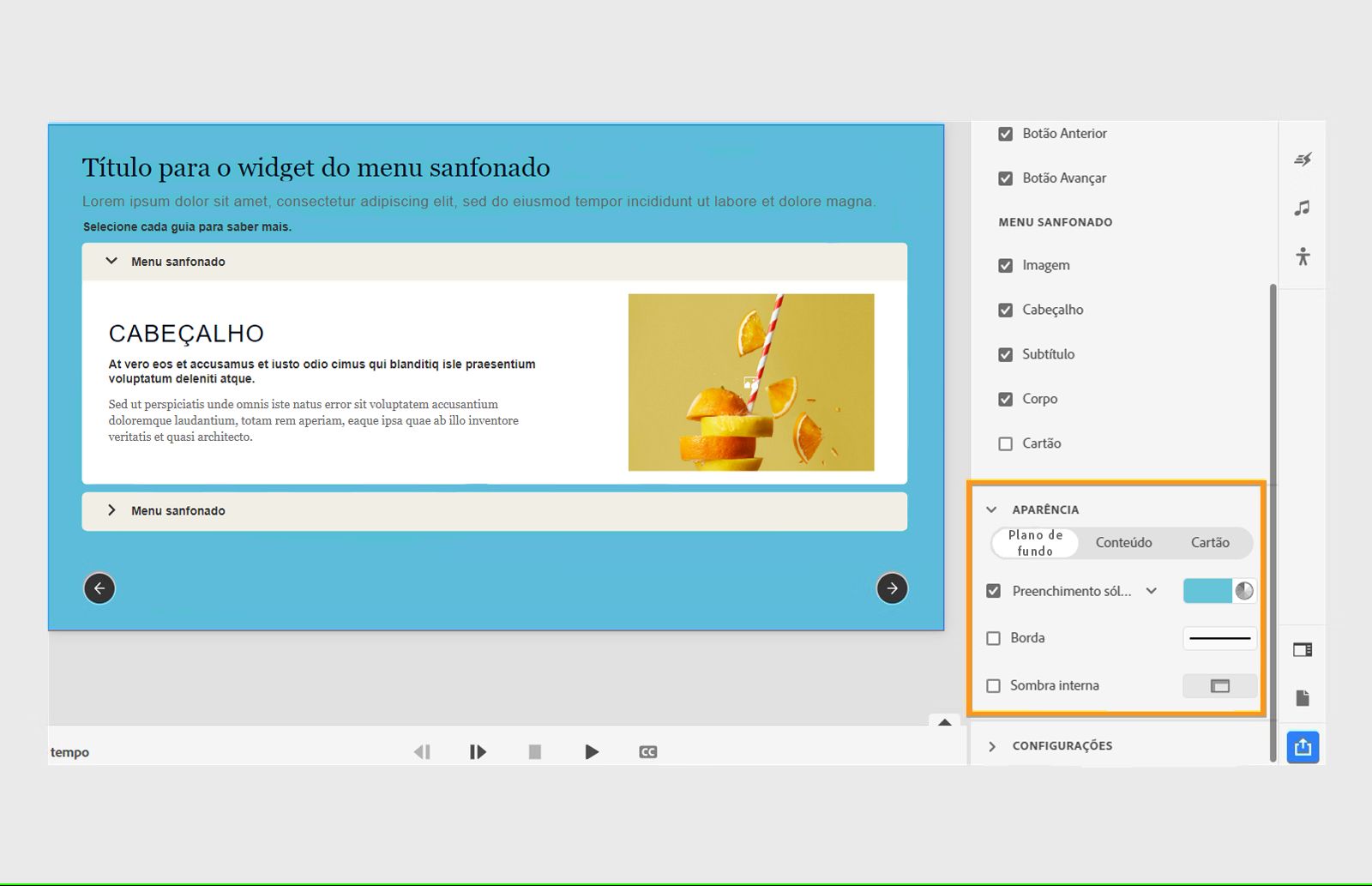Open the audio panel music note icon

pyautogui.click(x=1303, y=207)
